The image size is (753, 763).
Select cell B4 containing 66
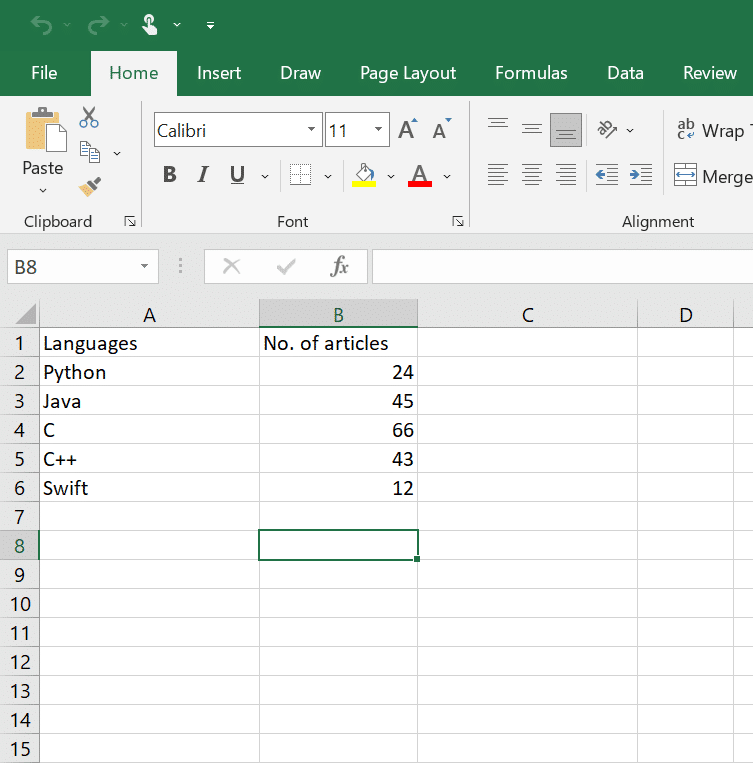click(338, 431)
